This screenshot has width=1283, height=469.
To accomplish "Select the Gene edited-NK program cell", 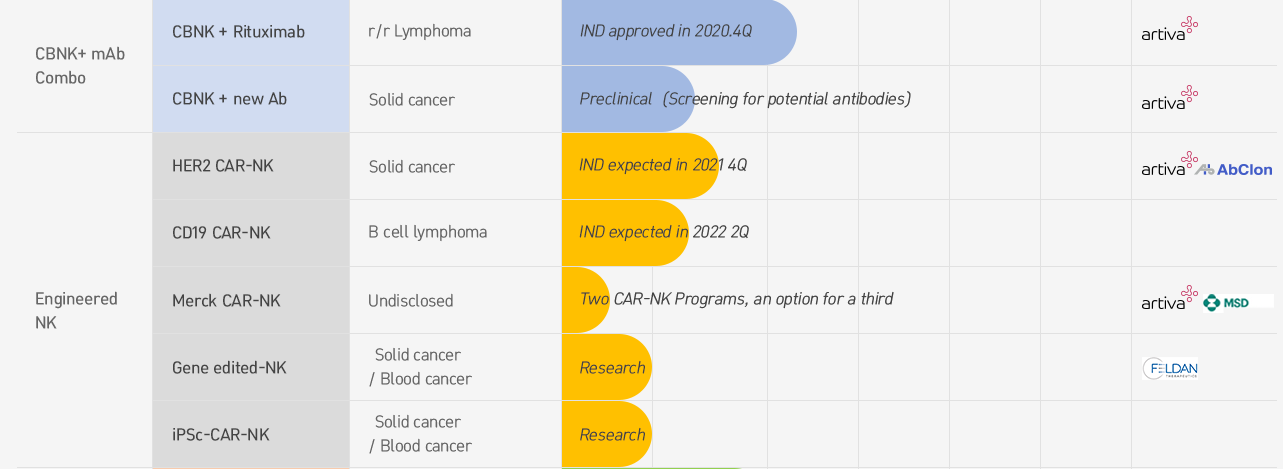I will pos(251,367).
